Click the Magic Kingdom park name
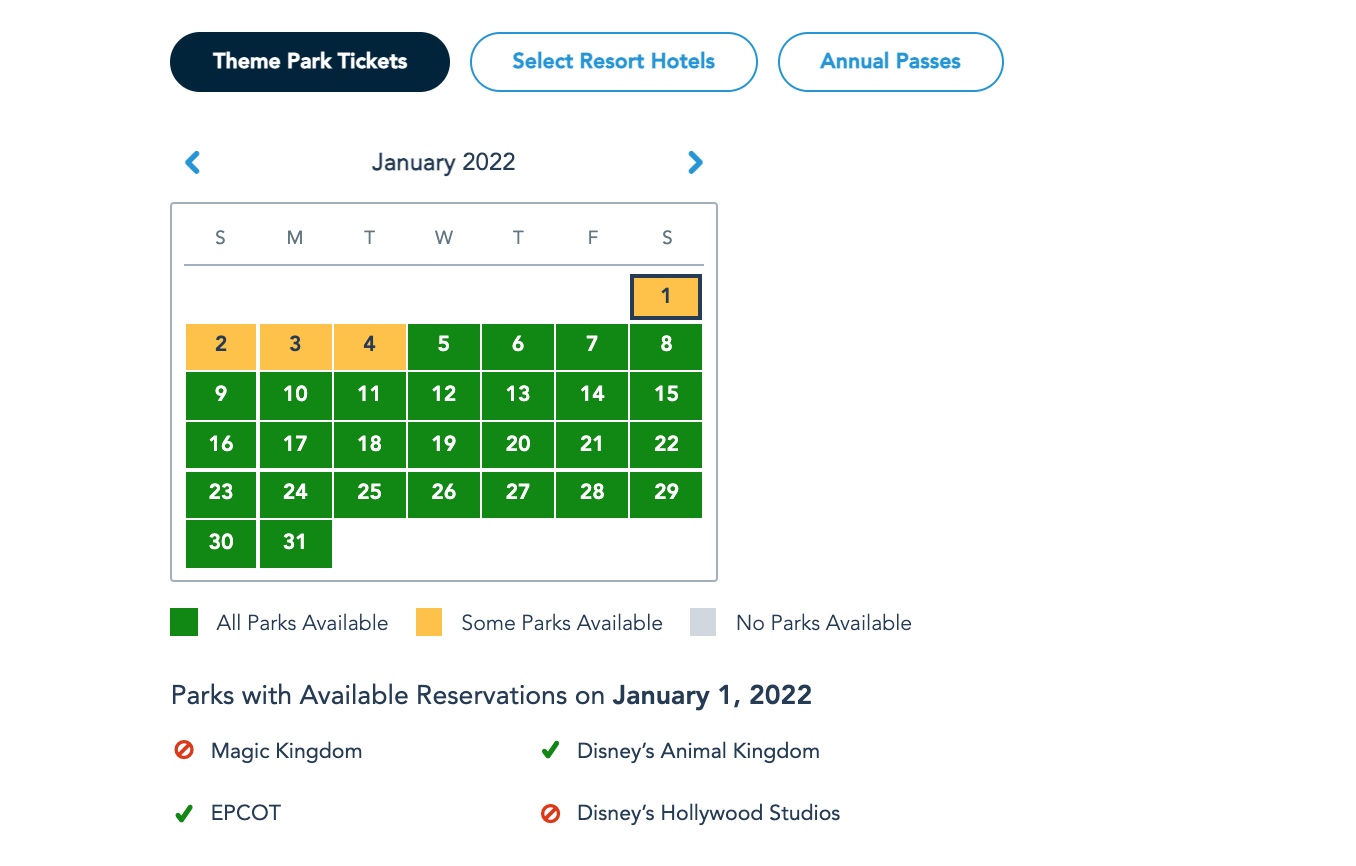The image size is (1356, 866). pos(286,750)
